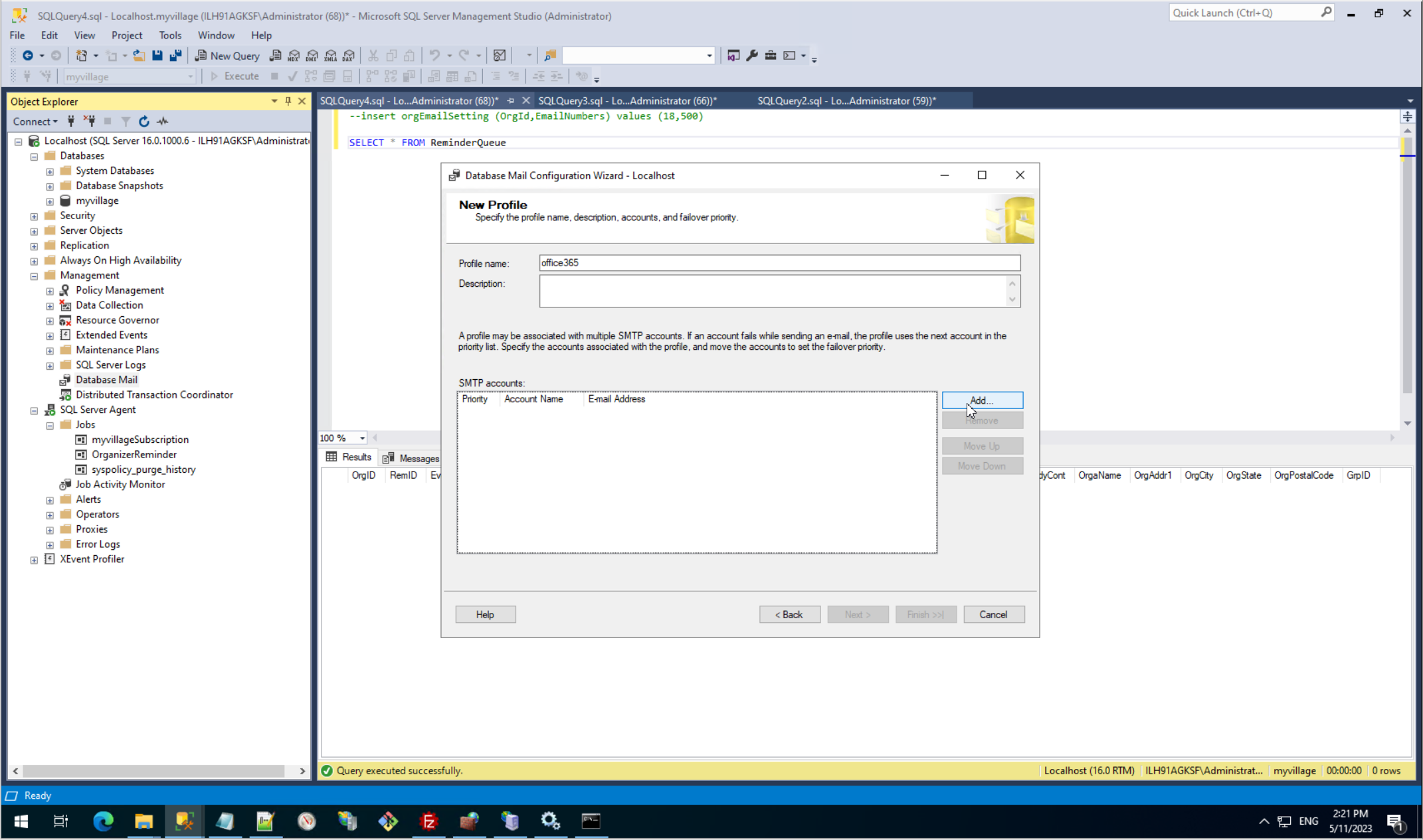Screen dimensions: 1423x840
Task: Switch to the SQLQuery3.sql tab
Action: 627,101
